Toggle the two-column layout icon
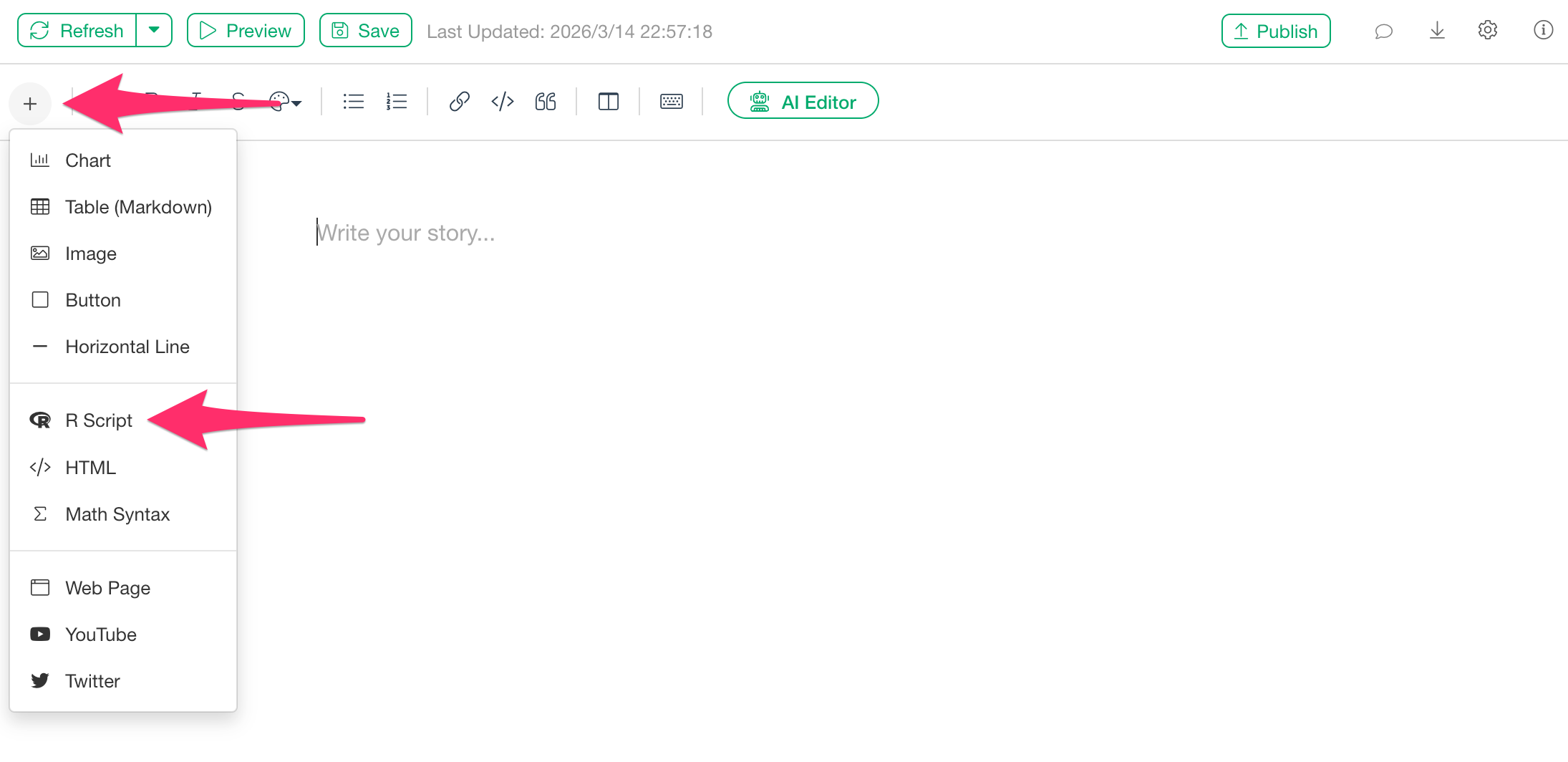 point(608,102)
